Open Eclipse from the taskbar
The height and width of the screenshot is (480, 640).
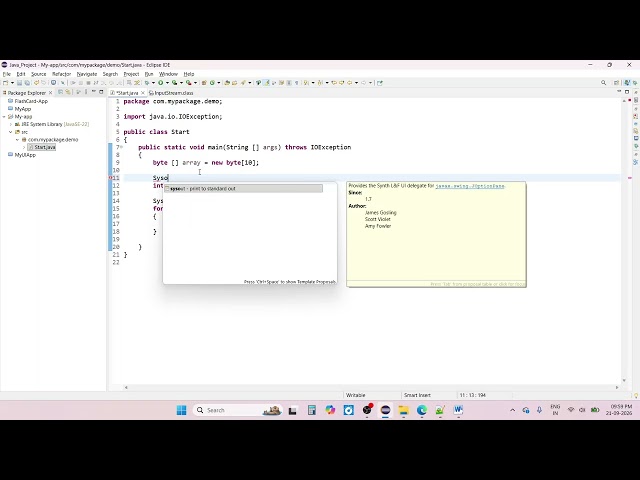pyautogui.click(x=385, y=410)
